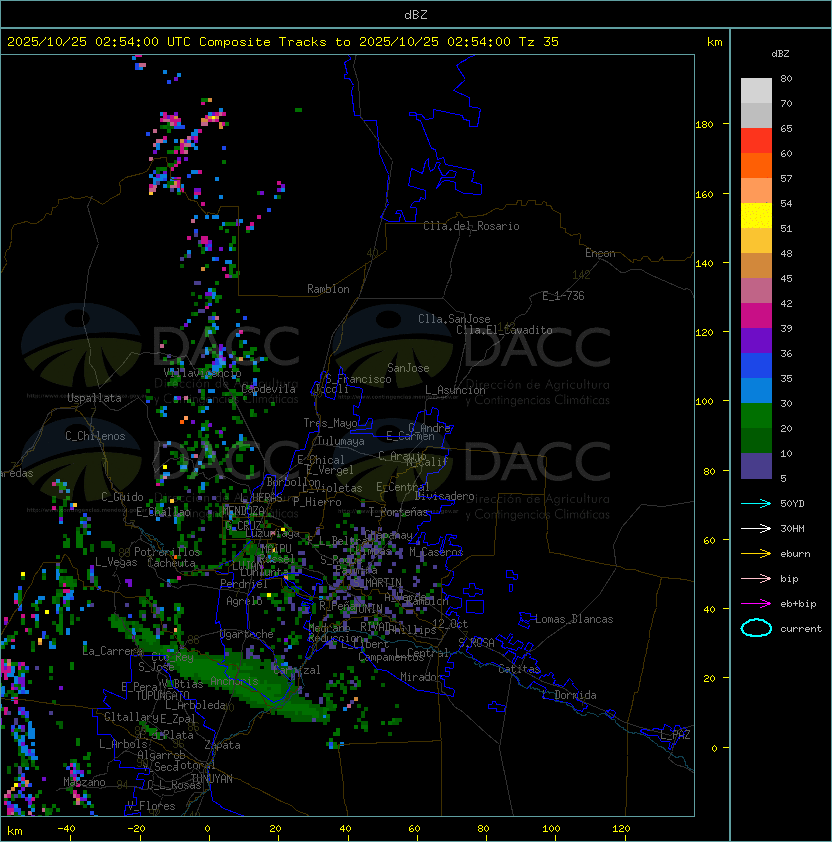Click the 'Uspallata' map label

point(94,398)
